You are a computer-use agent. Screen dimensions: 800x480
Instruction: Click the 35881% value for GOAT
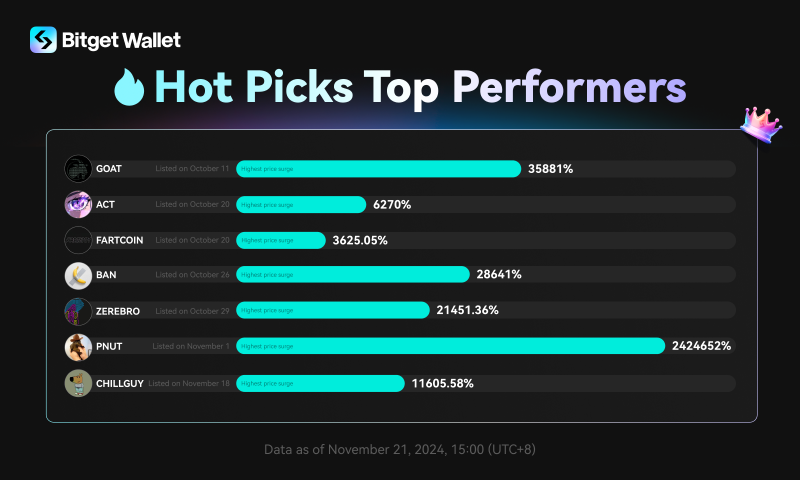pyautogui.click(x=550, y=169)
